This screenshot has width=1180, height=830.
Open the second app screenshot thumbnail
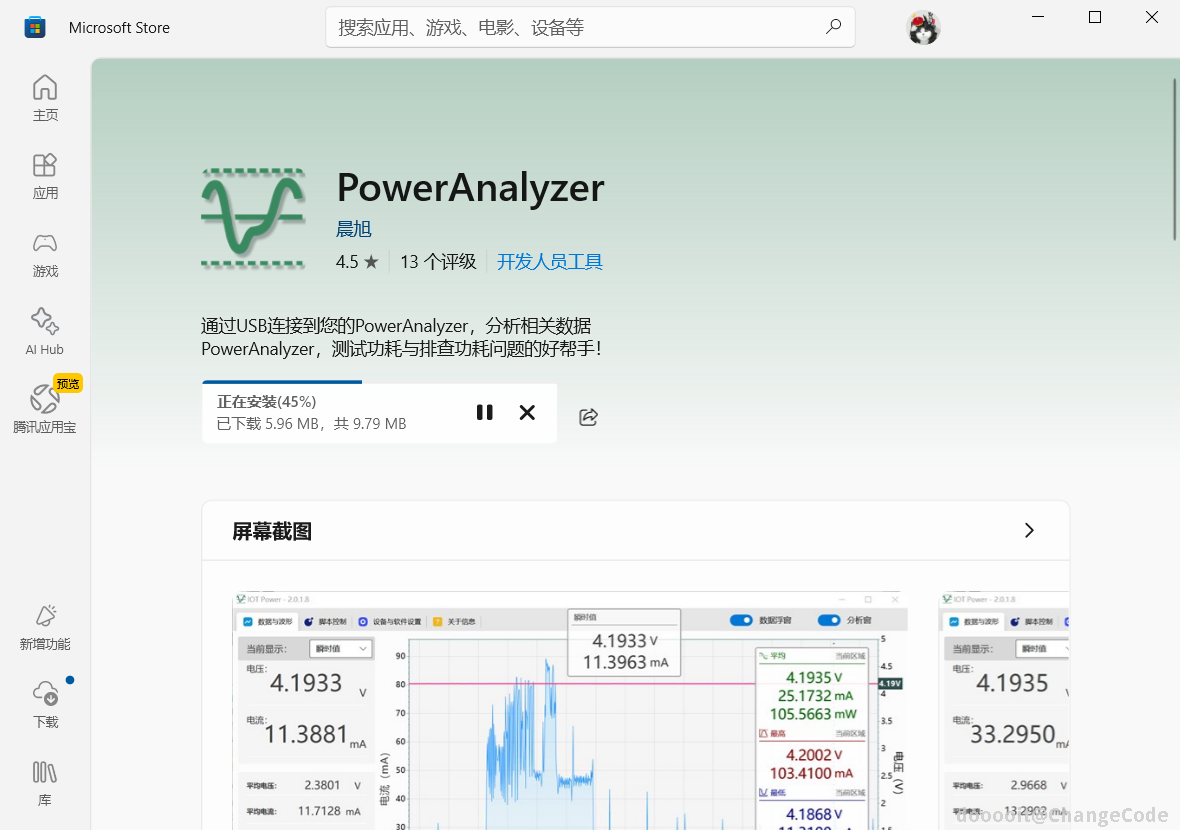(x=1004, y=710)
